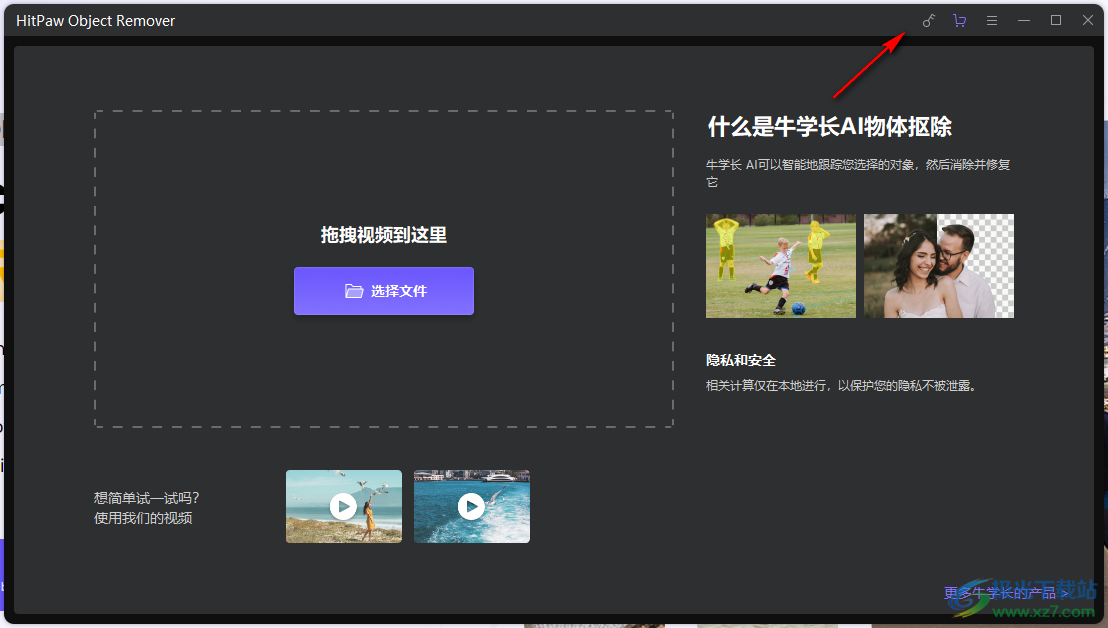1108x628 pixels.
Task: Maximize the HitPaw window
Action: (x=1056, y=20)
